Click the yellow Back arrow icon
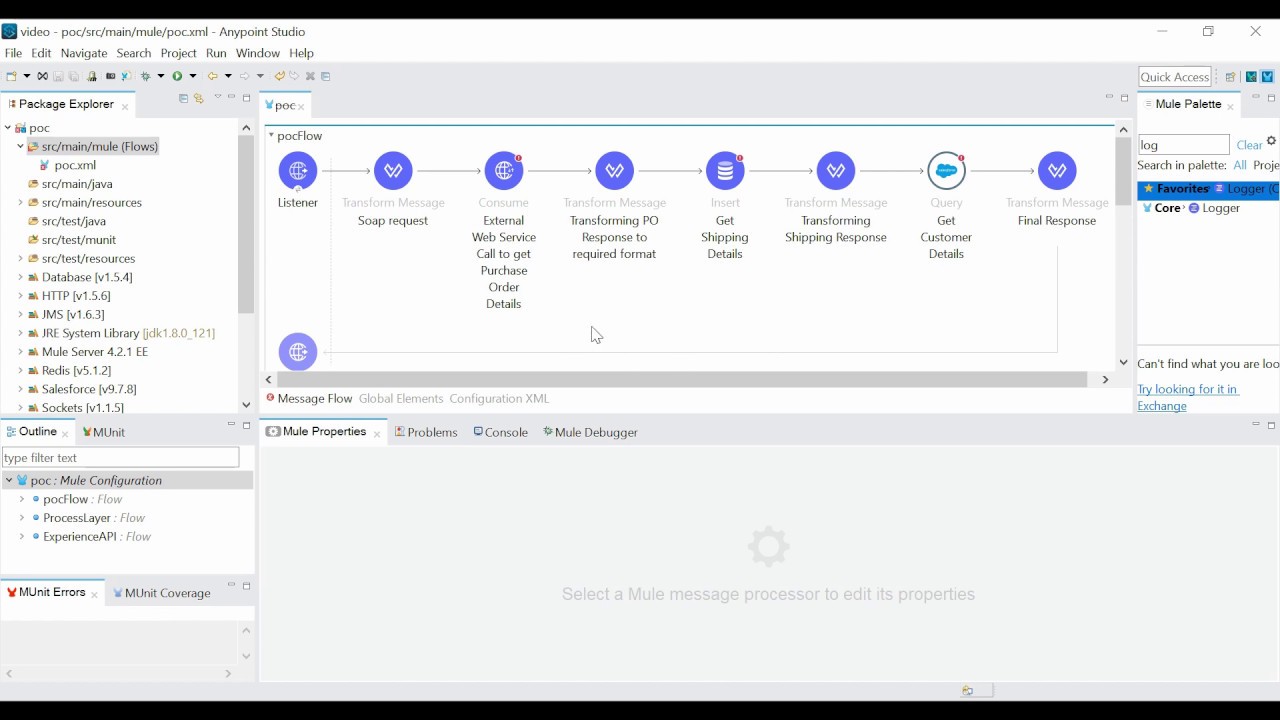 pyautogui.click(x=212, y=77)
